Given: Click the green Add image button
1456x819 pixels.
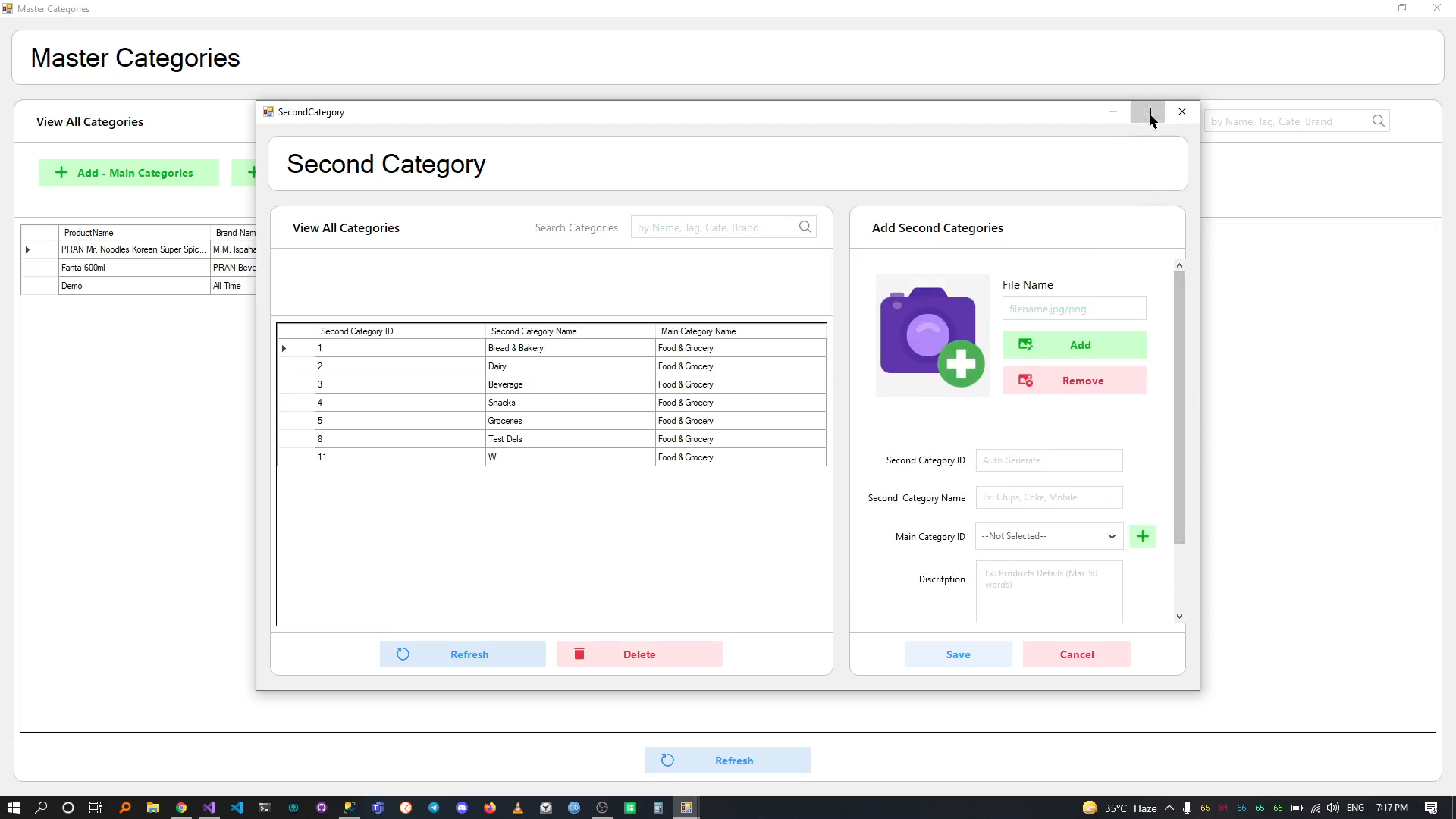Looking at the screenshot, I should pyautogui.click(x=1074, y=345).
